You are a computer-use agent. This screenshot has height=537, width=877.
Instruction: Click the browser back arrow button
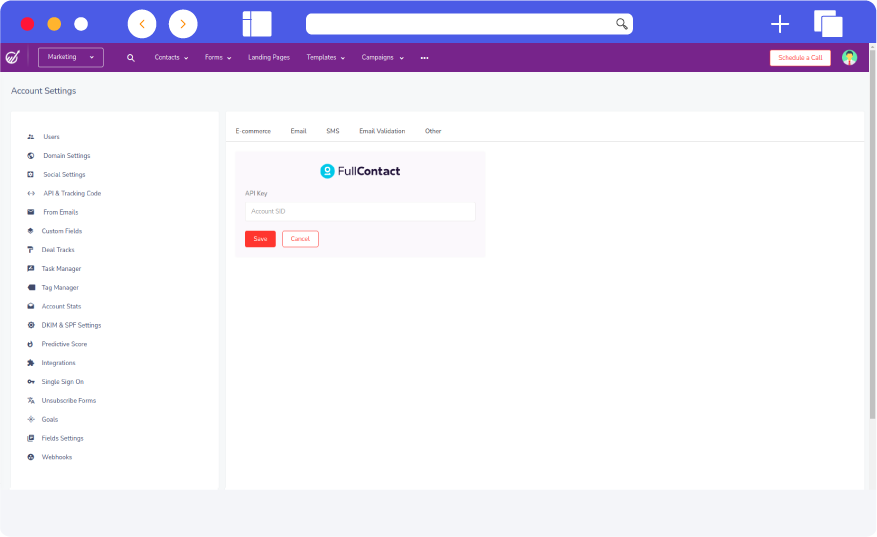(142, 24)
